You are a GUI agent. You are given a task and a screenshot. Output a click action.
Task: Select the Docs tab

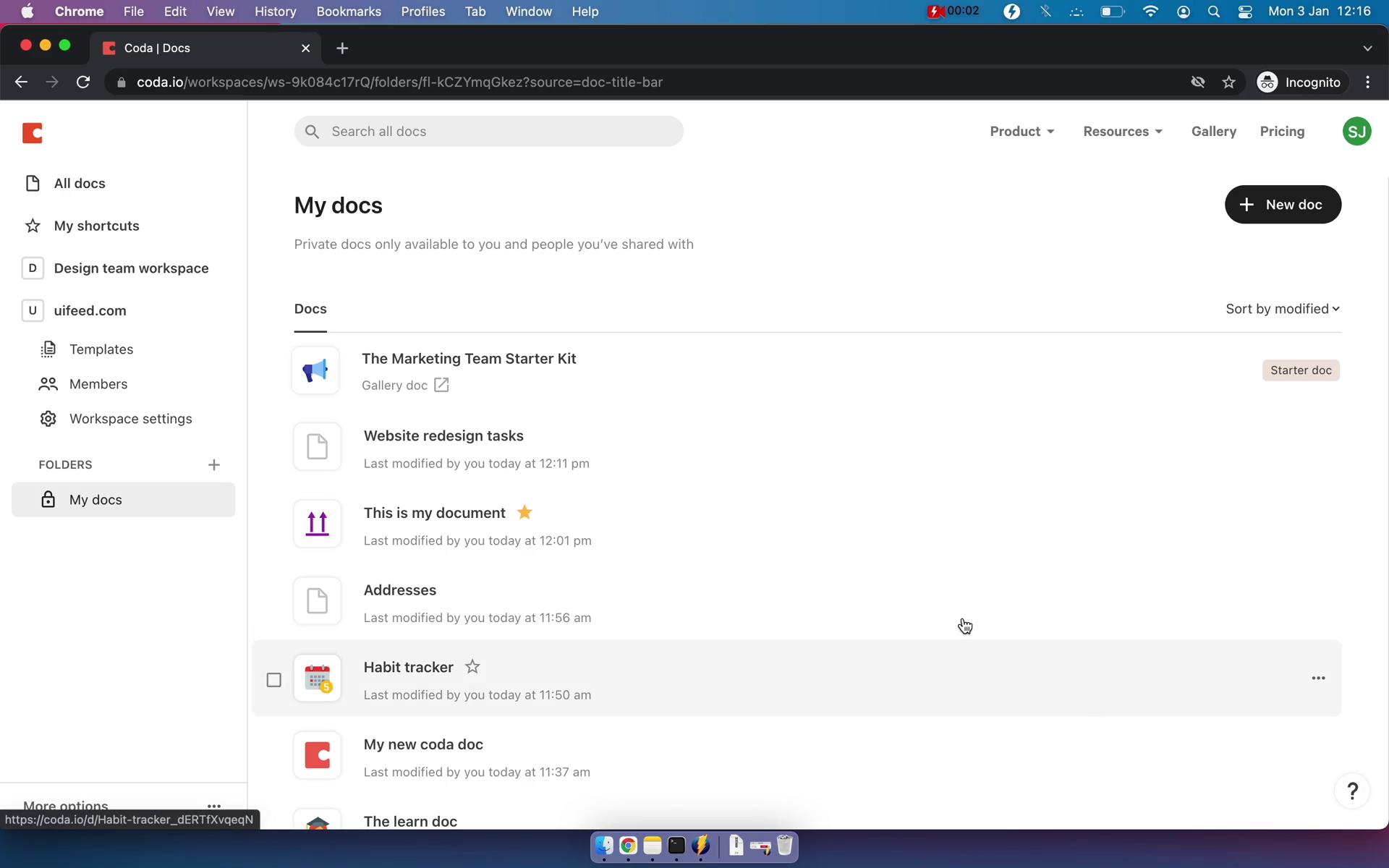(x=310, y=309)
